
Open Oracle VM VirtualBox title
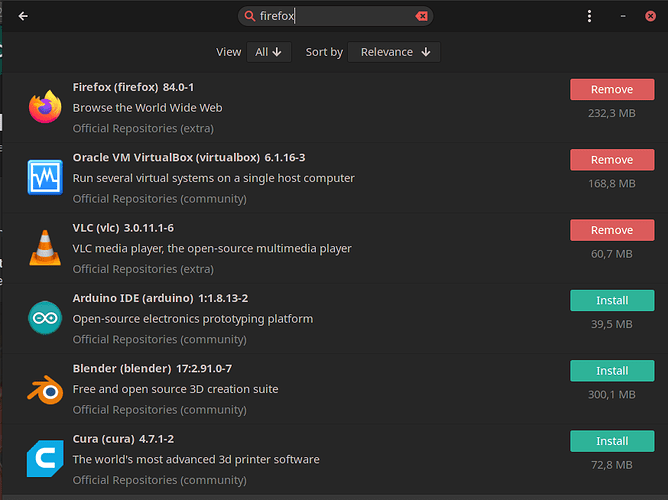tap(189, 158)
